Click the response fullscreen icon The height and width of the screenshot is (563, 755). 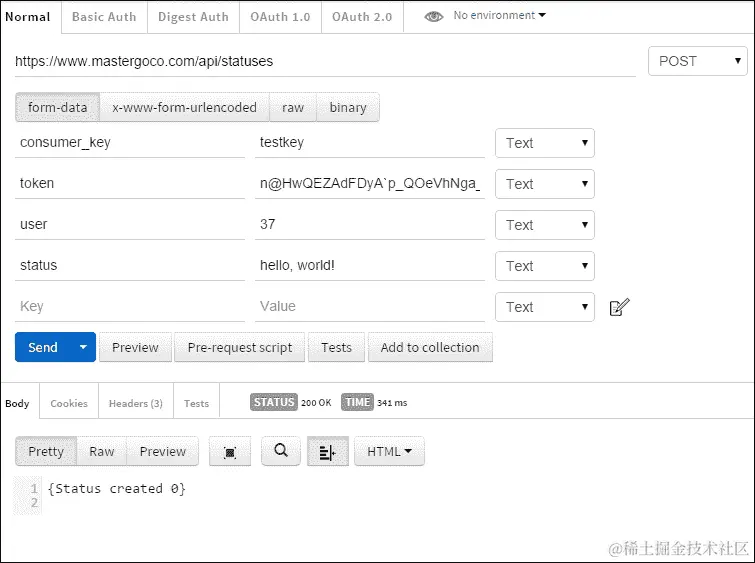230,451
